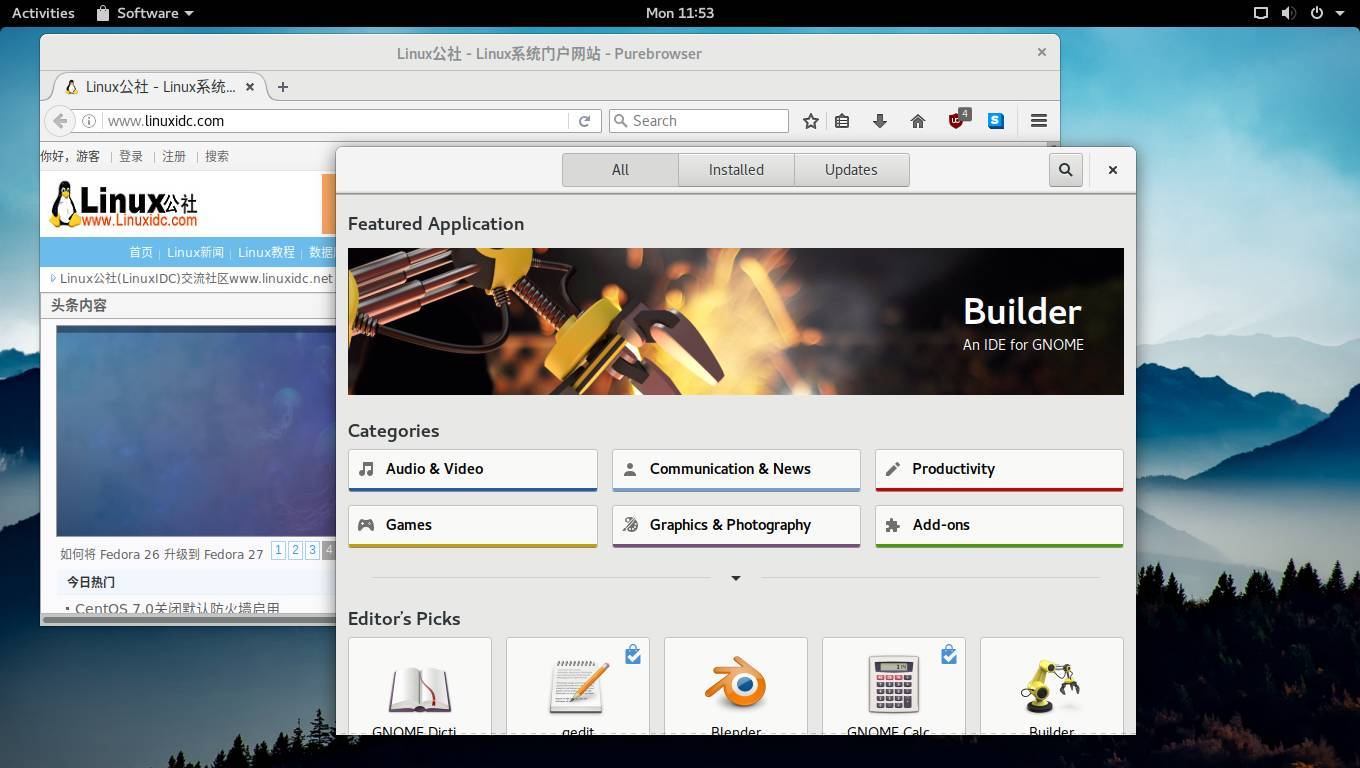Select the Linux公社 browser tab
Screen dimensions: 1360x768
click(x=160, y=87)
